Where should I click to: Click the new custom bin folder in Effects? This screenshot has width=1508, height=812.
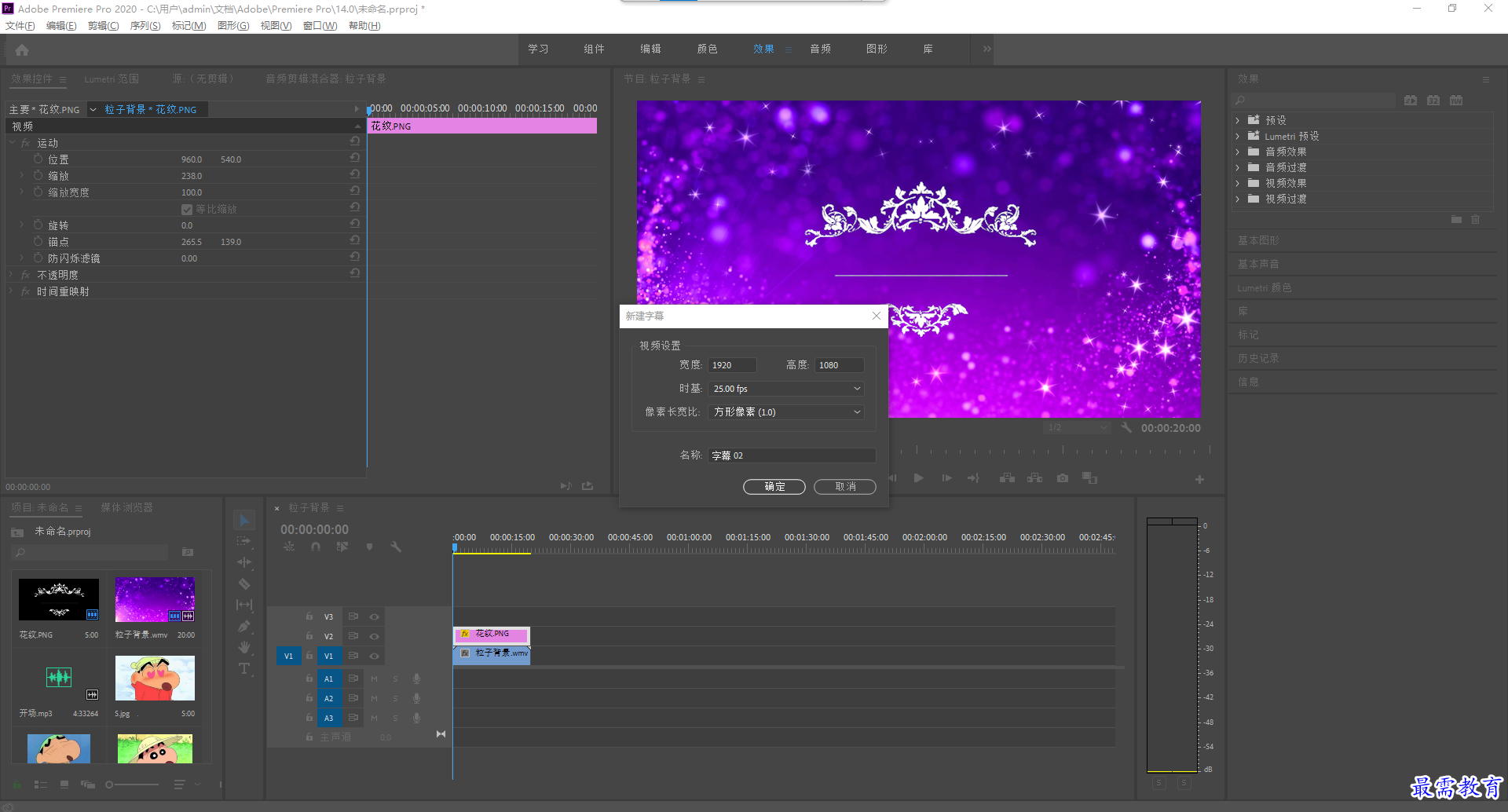1456,220
